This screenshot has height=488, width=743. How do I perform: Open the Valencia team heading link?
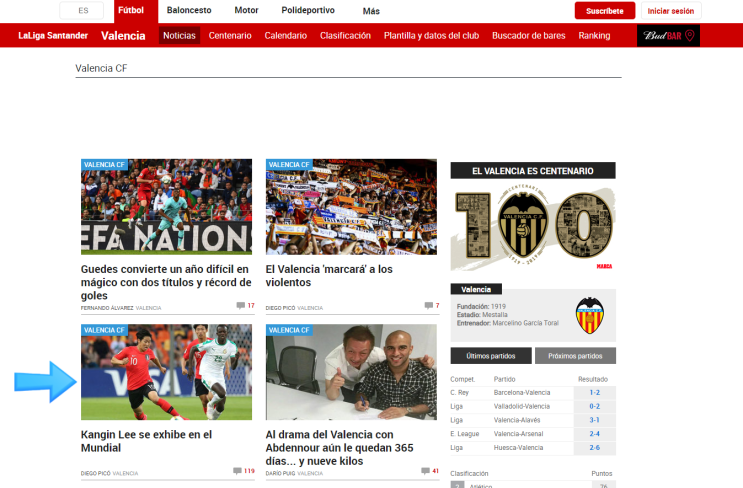(x=123, y=36)
